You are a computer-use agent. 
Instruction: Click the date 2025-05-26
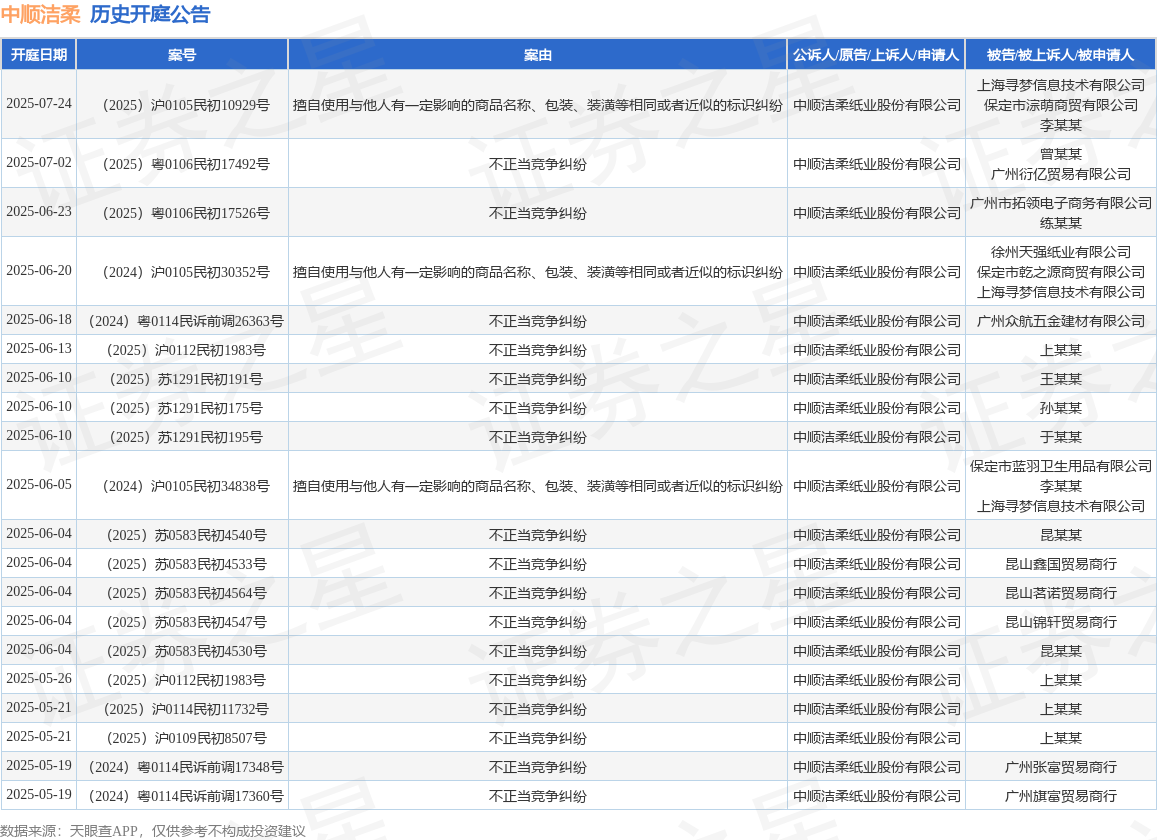[39, 678]
